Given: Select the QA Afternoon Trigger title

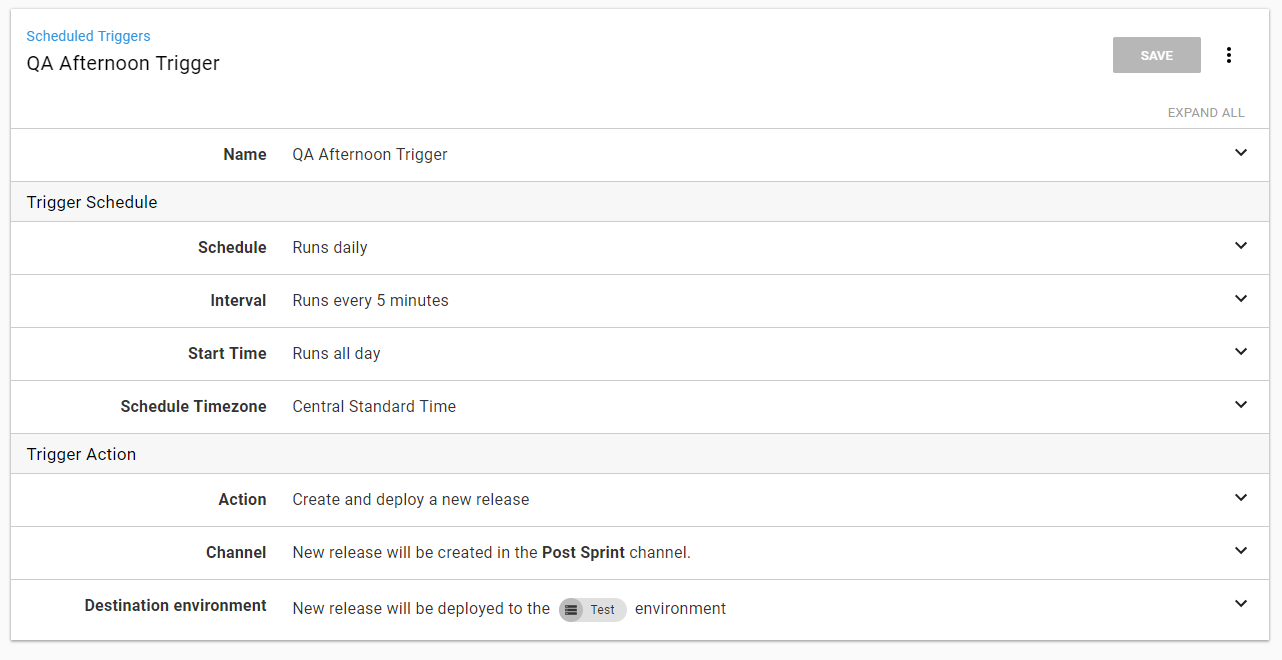Looking at the screenshot, I should pyautogui.click(x=123, y=63).
